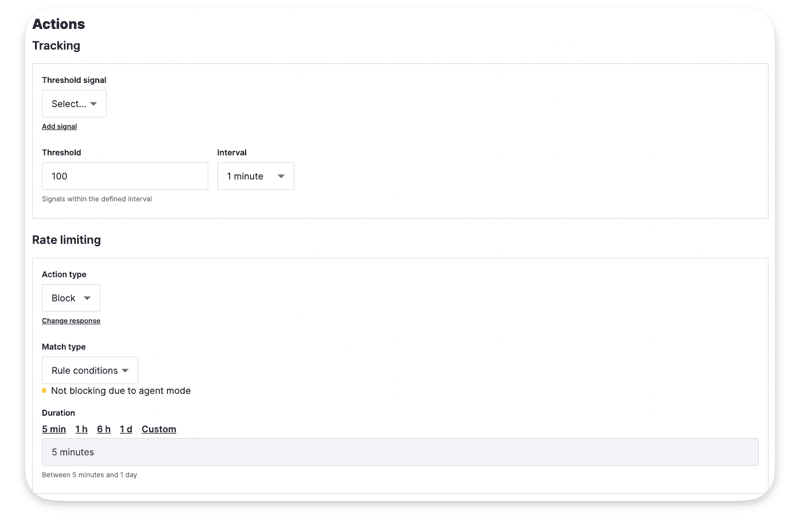
Task: Select the "5 min" duration preset
Action: (54, 429)
